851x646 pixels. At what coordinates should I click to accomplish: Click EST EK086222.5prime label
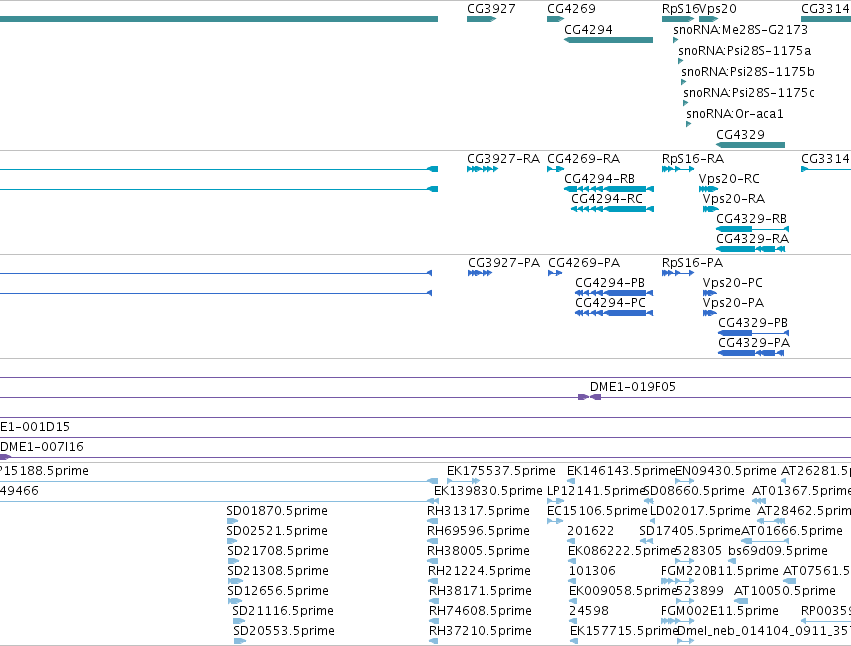coord(622,551)
